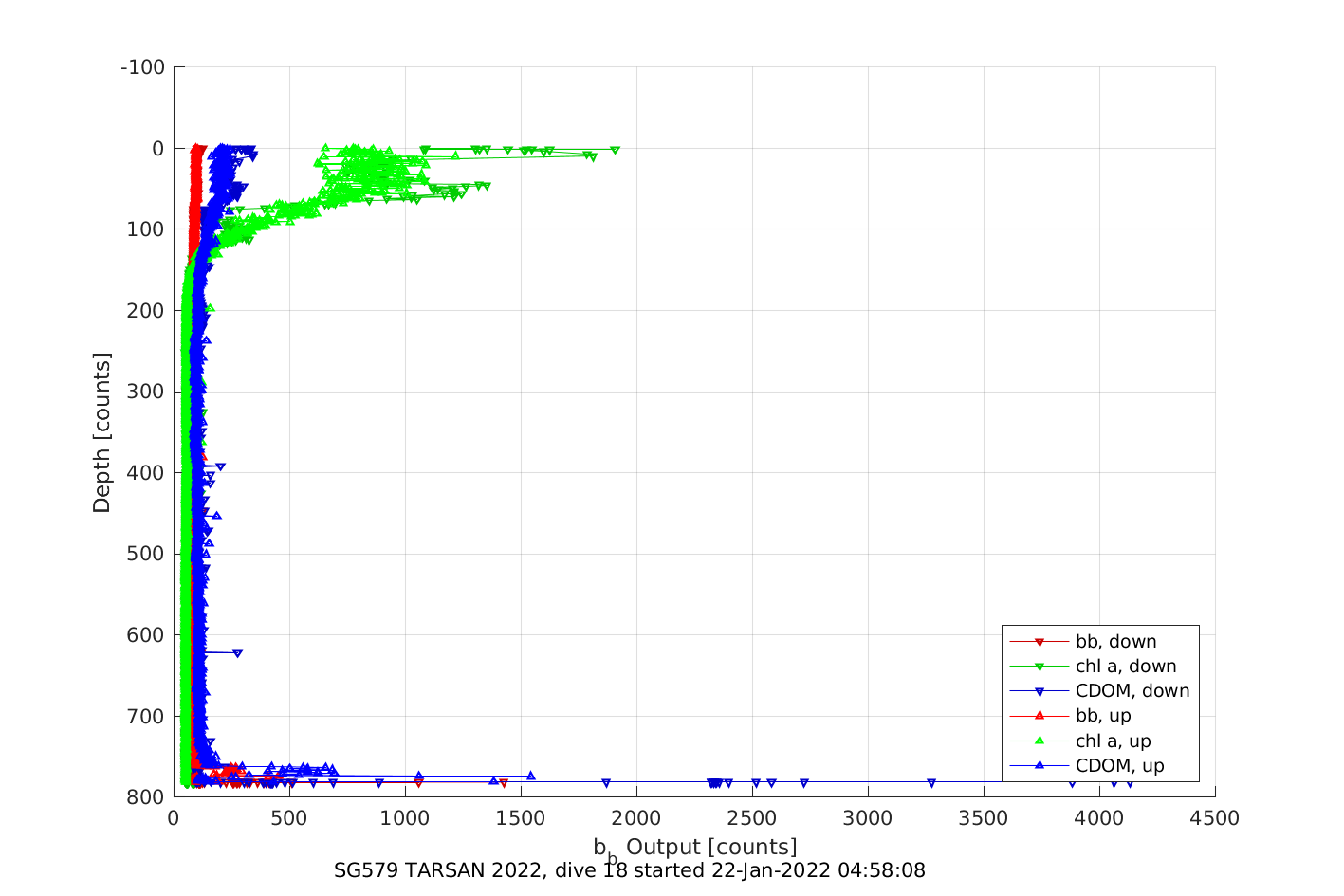
Task: Click the red up-triangle marker in legend
Action: [1039, 716]
